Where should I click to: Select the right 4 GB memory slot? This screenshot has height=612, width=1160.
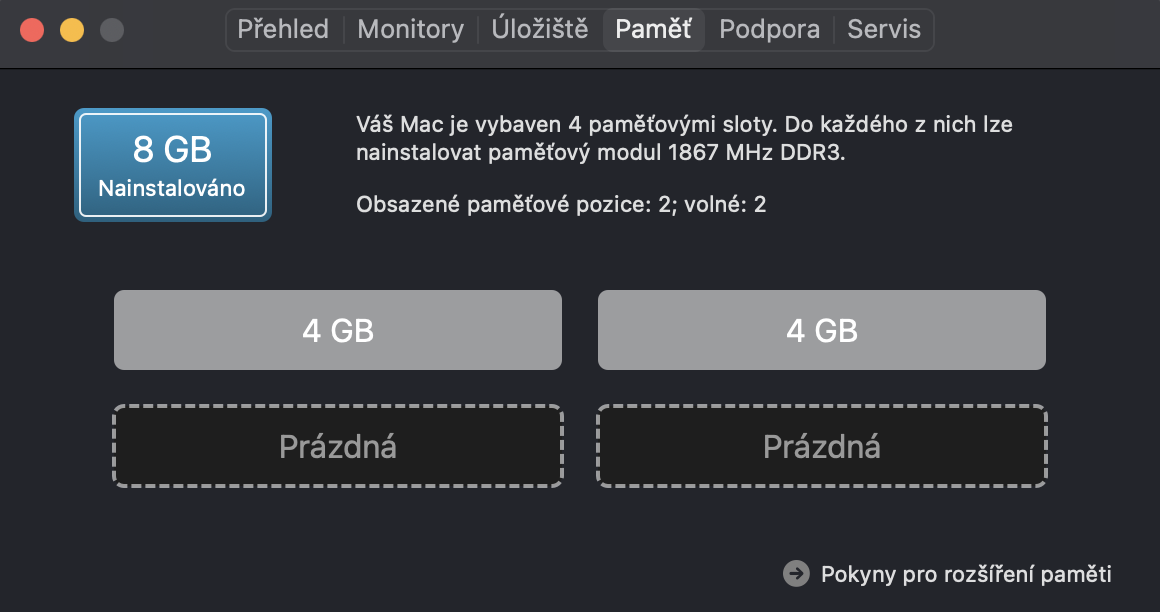coord(822,330)
